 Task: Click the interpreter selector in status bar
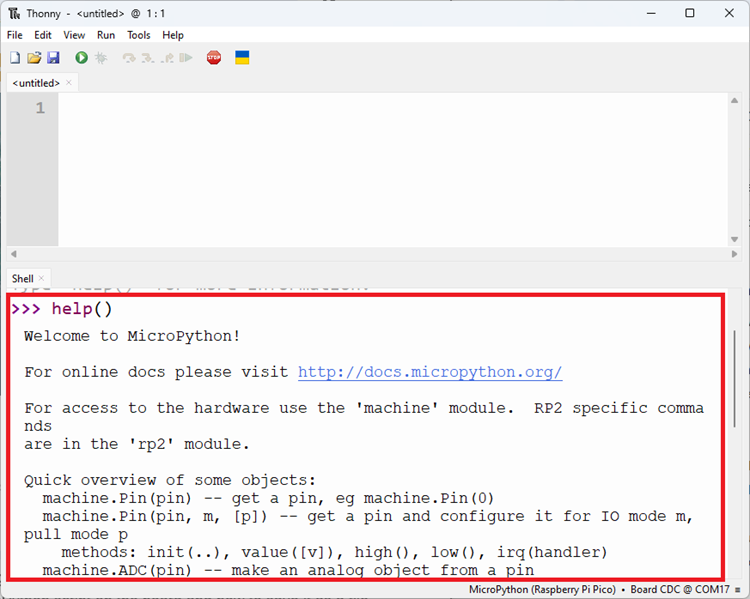tap(604, 589)
